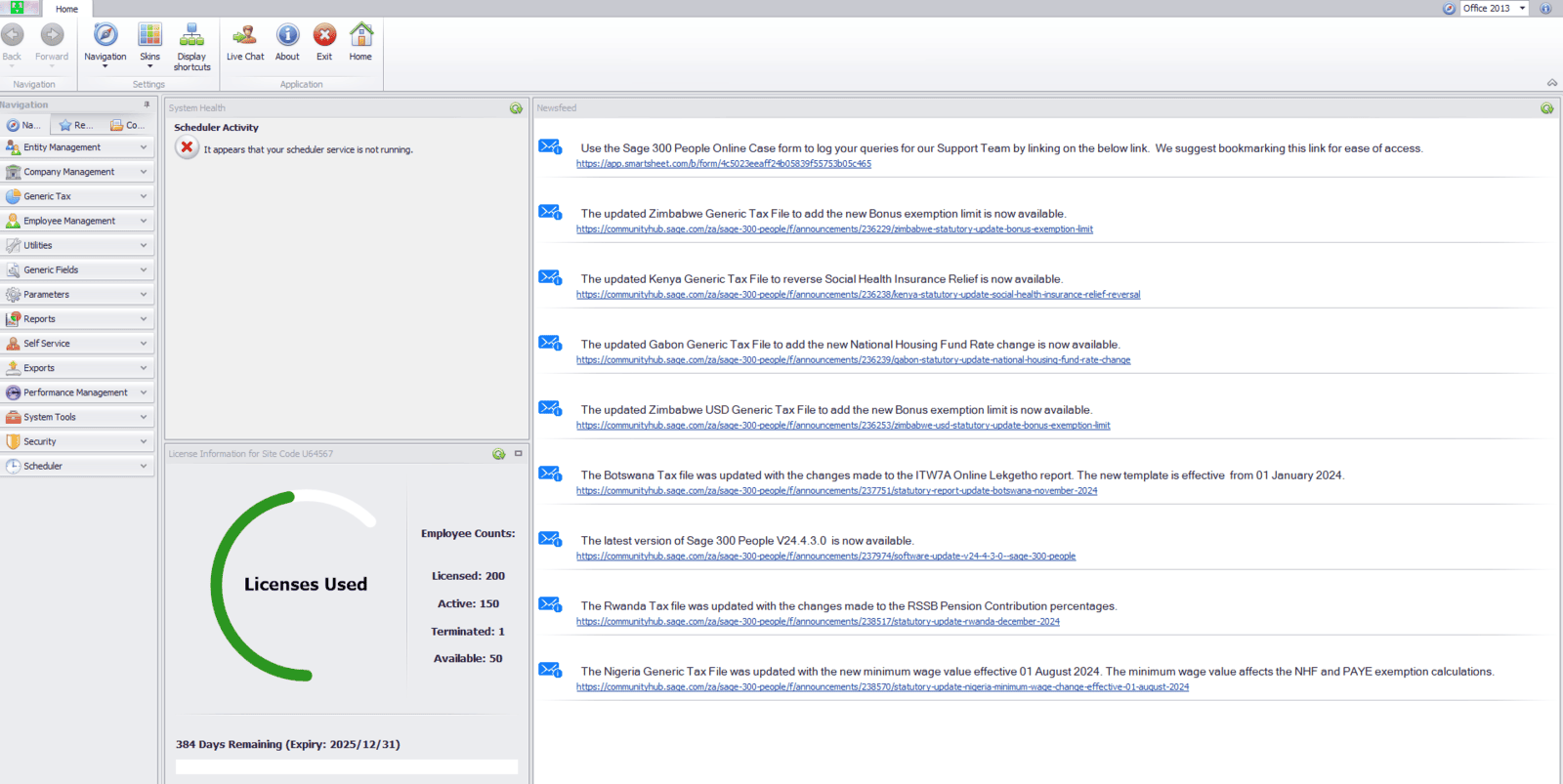Screen dimensions: 1563x784
Task: Refresh the Newsfeed panel
Action: (1546, 108)
